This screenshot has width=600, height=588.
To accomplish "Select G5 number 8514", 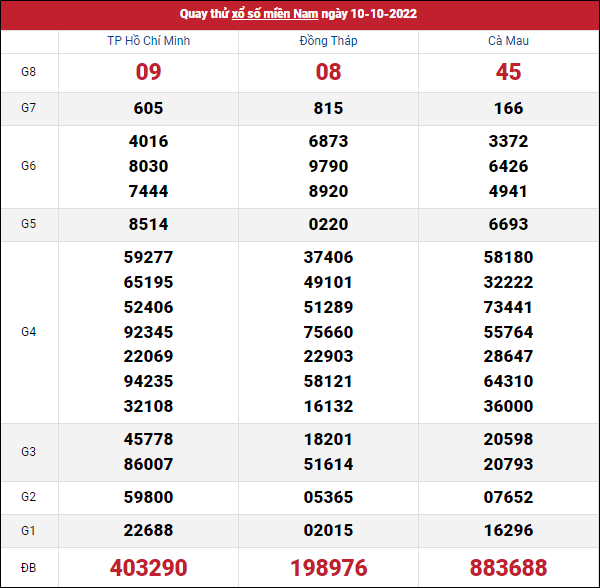I will coord(148,225).
